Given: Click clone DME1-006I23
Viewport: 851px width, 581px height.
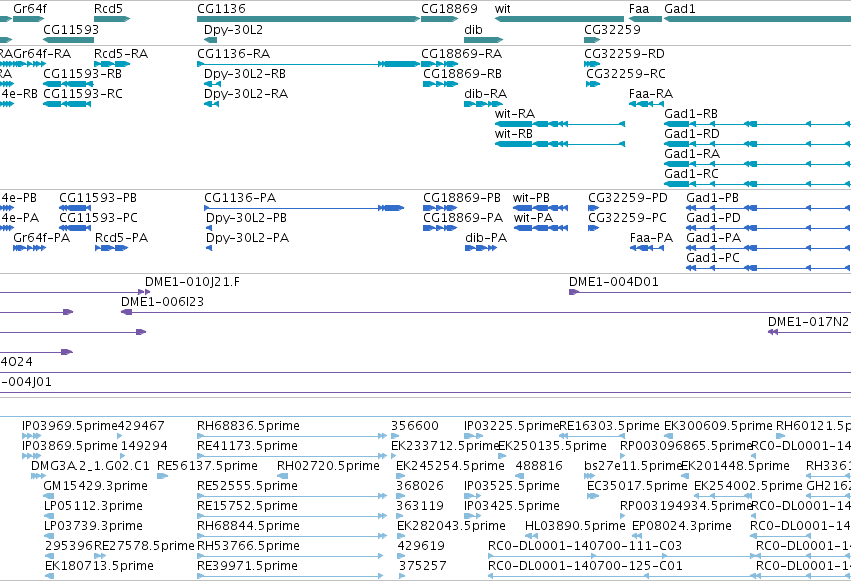Looking at the screenshot, I should click(162, 302).
